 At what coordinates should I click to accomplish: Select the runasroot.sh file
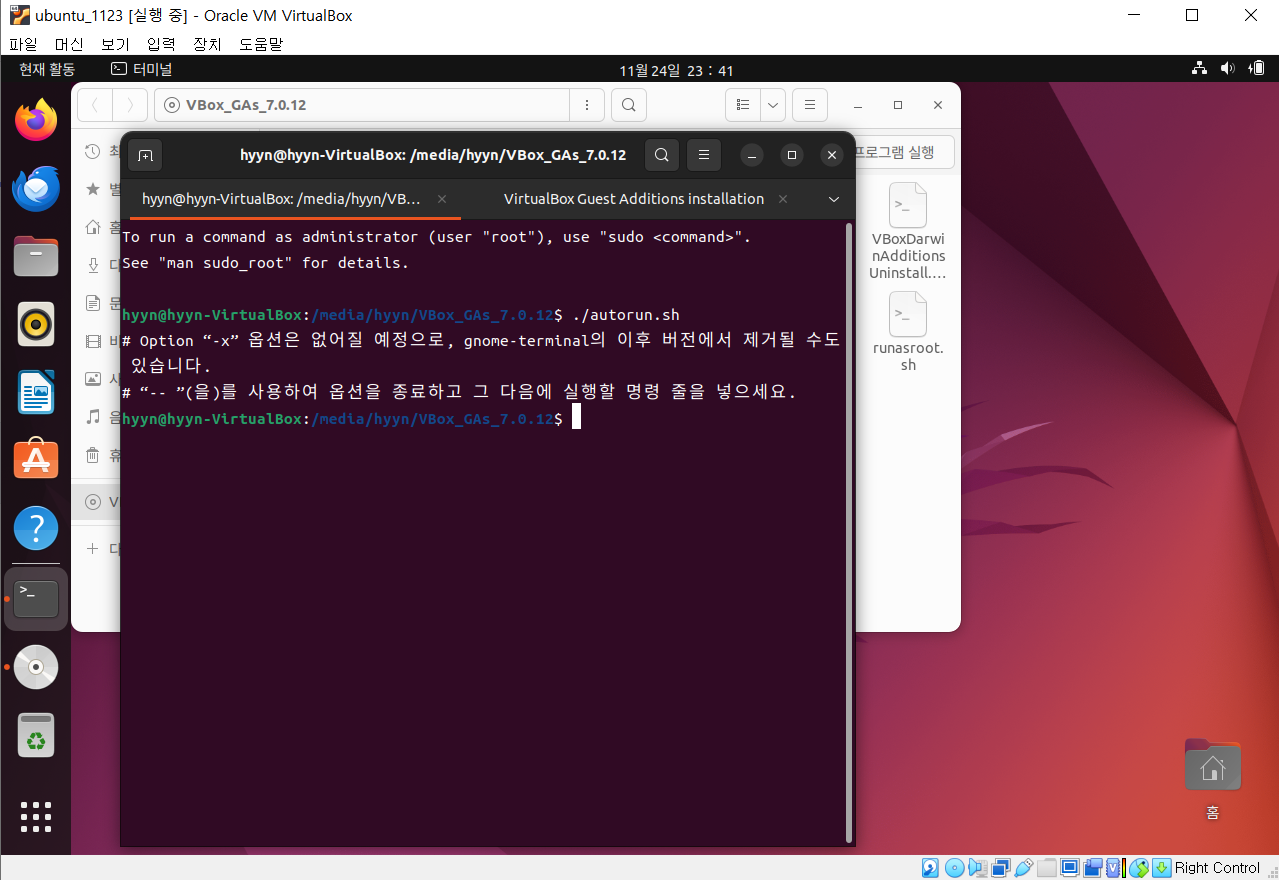coord(908,331)
